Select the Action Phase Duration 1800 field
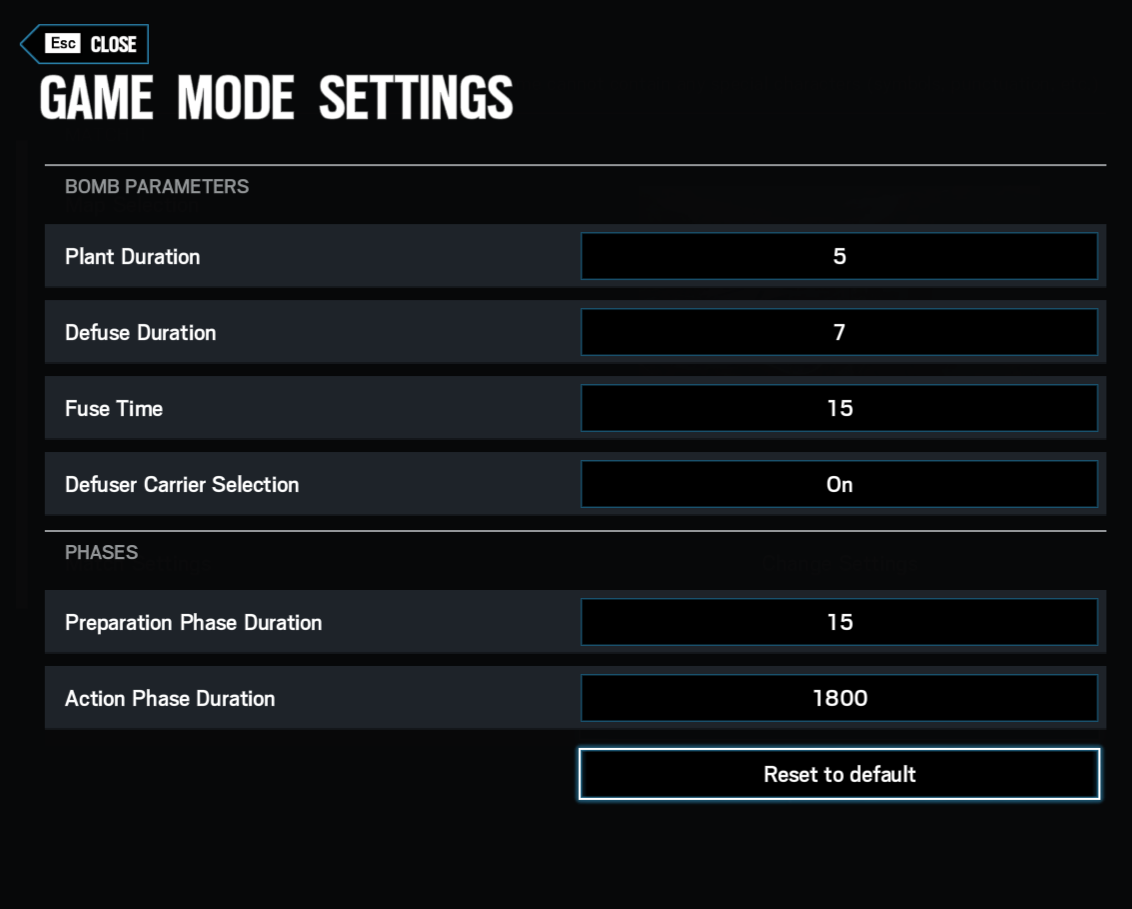 click(x=839, y=699)
